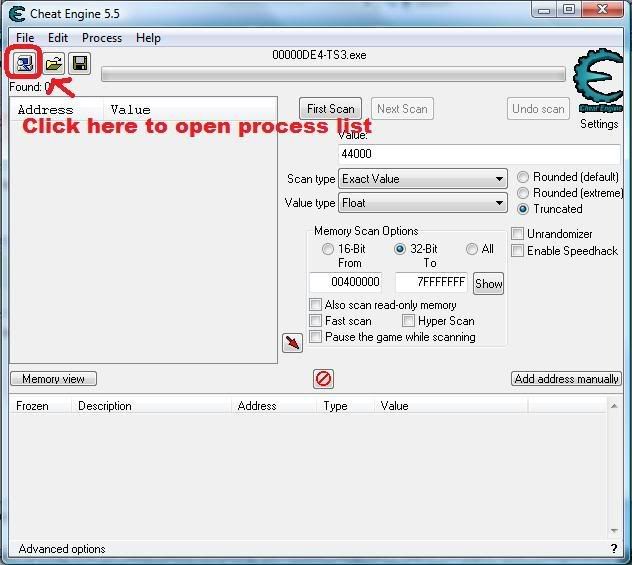Save the current table with floppy icon
The height and width of the screenshot is (565, 632).
click(x=79, y=63)
